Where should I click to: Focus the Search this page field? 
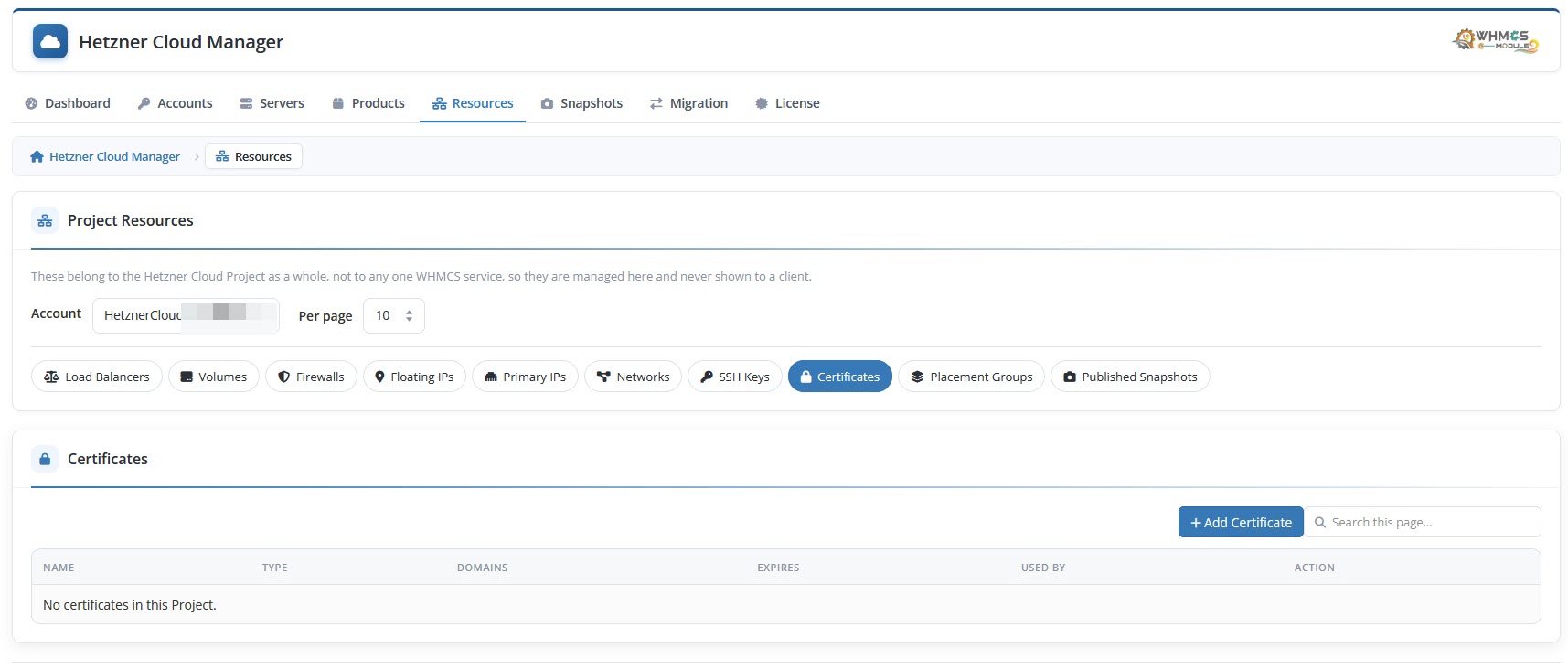point(1423,522)
